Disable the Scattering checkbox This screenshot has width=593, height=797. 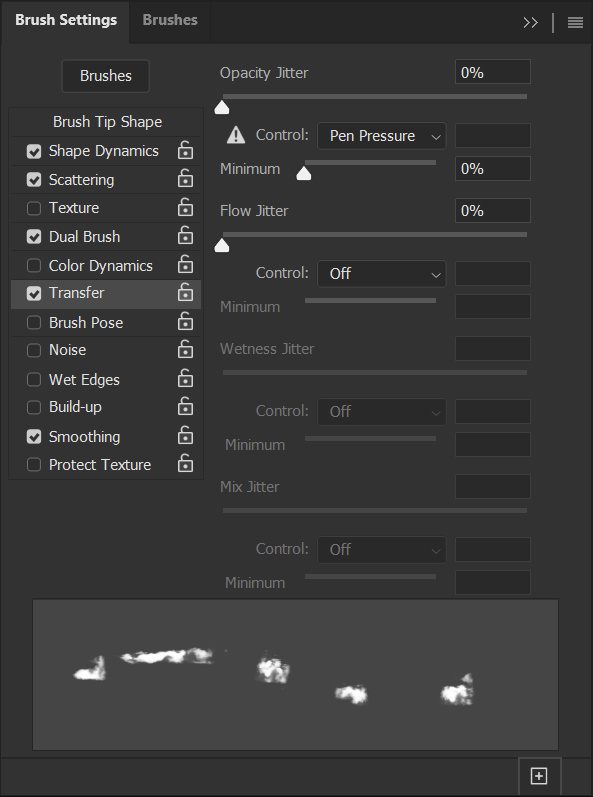pos(34,179)
